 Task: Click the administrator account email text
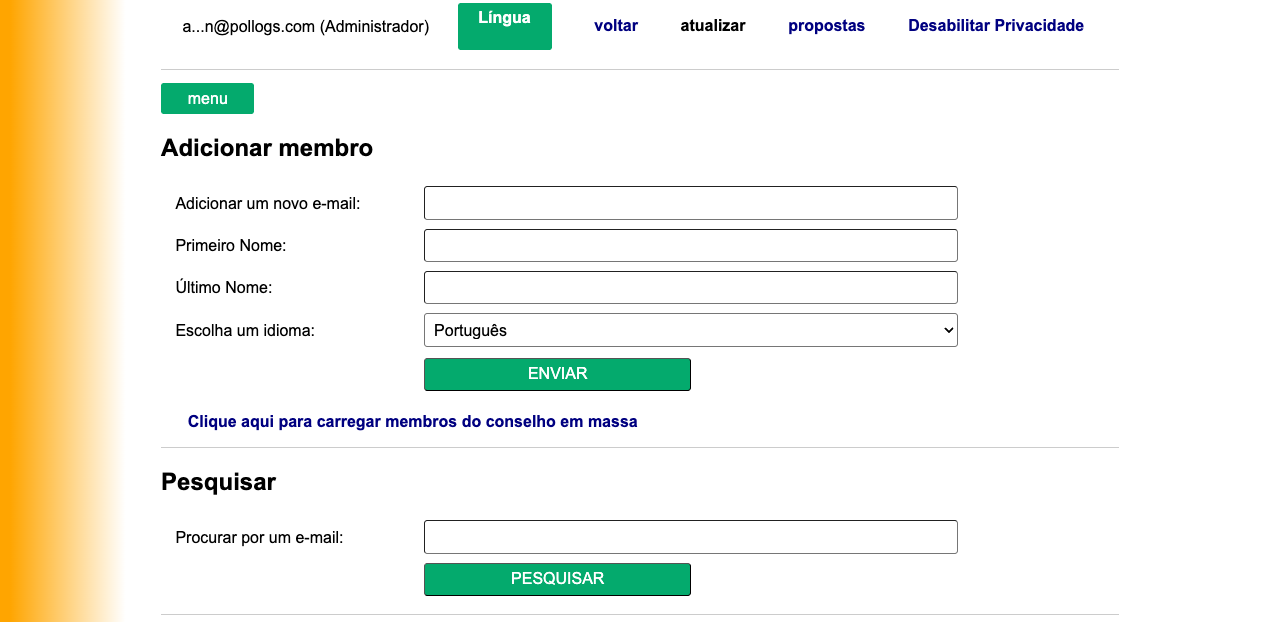coord(305,27)
